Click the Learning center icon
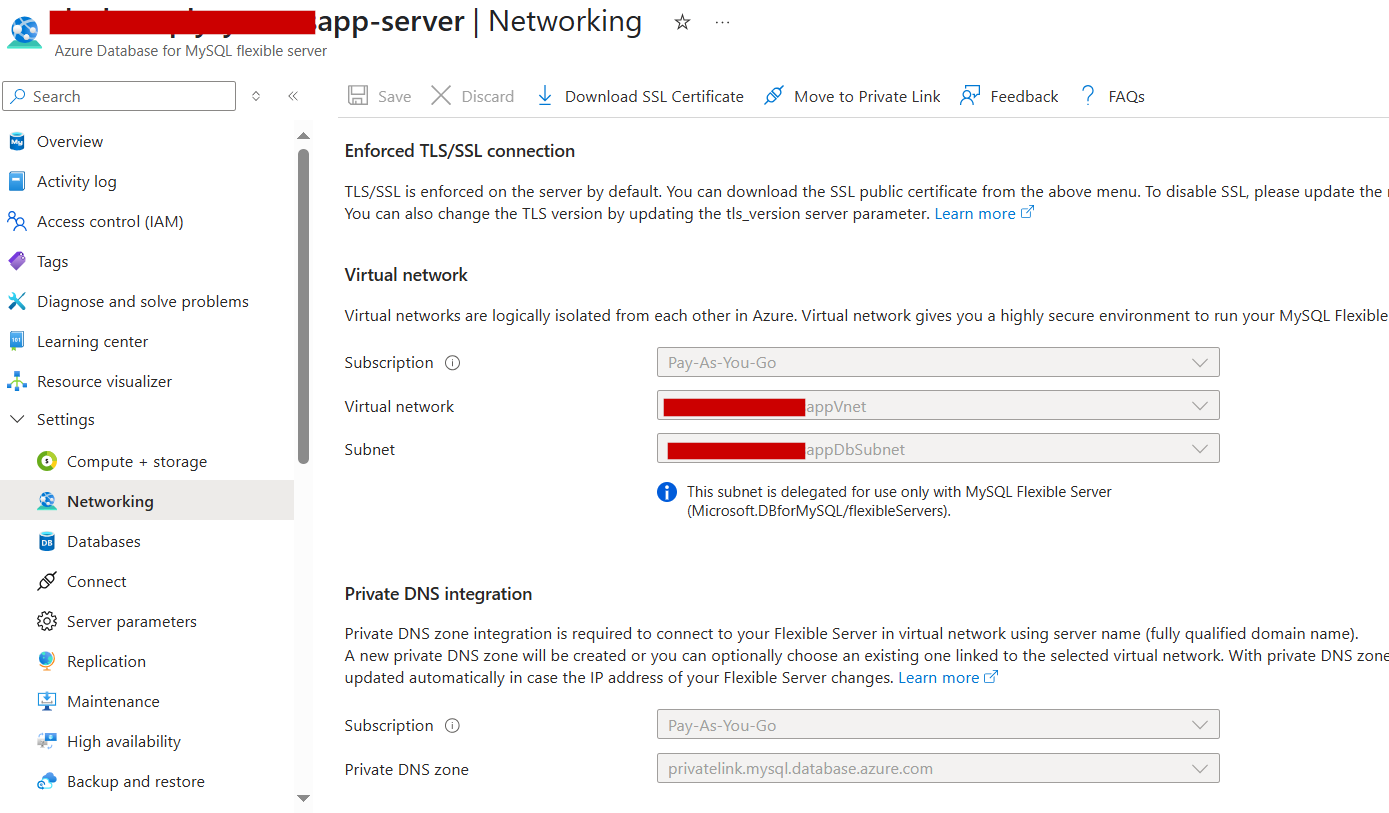Screen dimensions: 1389x813 (x=17, y=342)
